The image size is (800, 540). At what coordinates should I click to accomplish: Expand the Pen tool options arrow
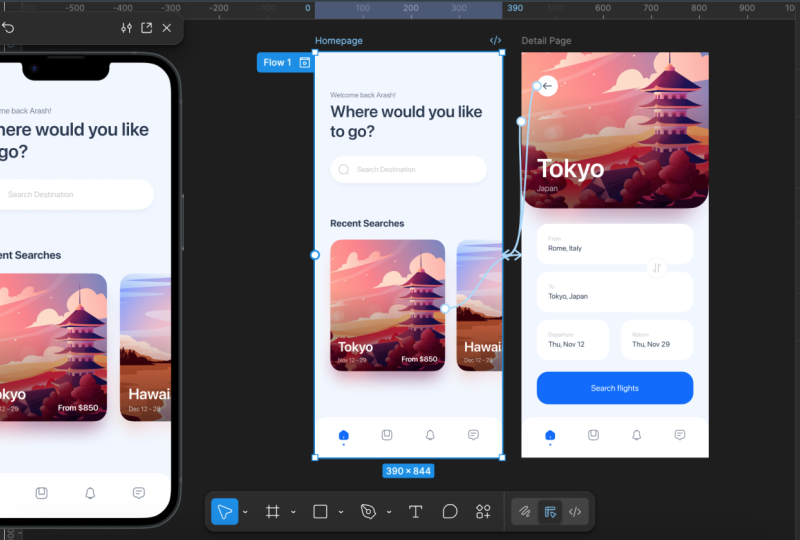[x=389, y=512]
